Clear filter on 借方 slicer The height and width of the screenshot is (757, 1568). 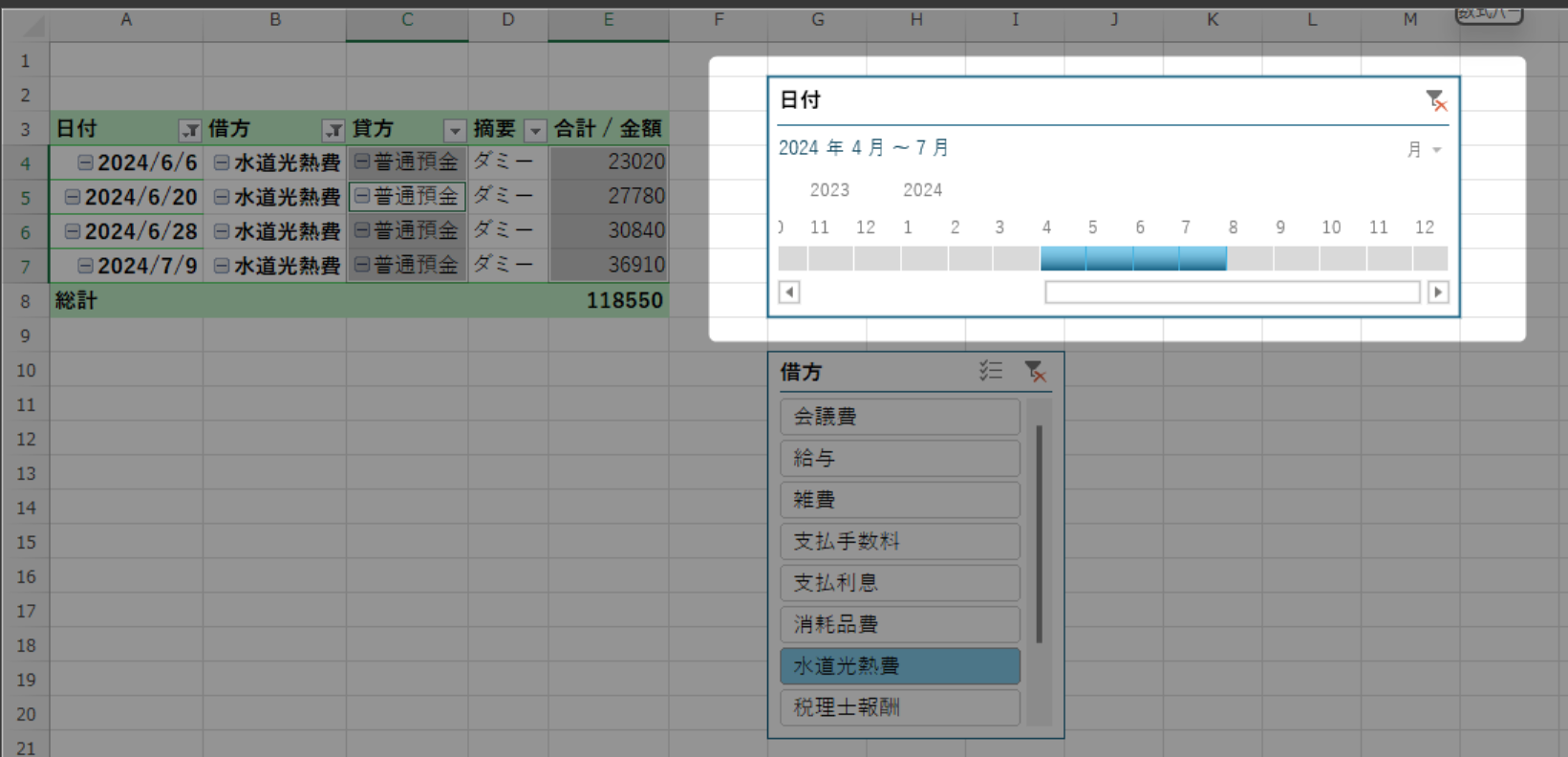[1034, 372]
